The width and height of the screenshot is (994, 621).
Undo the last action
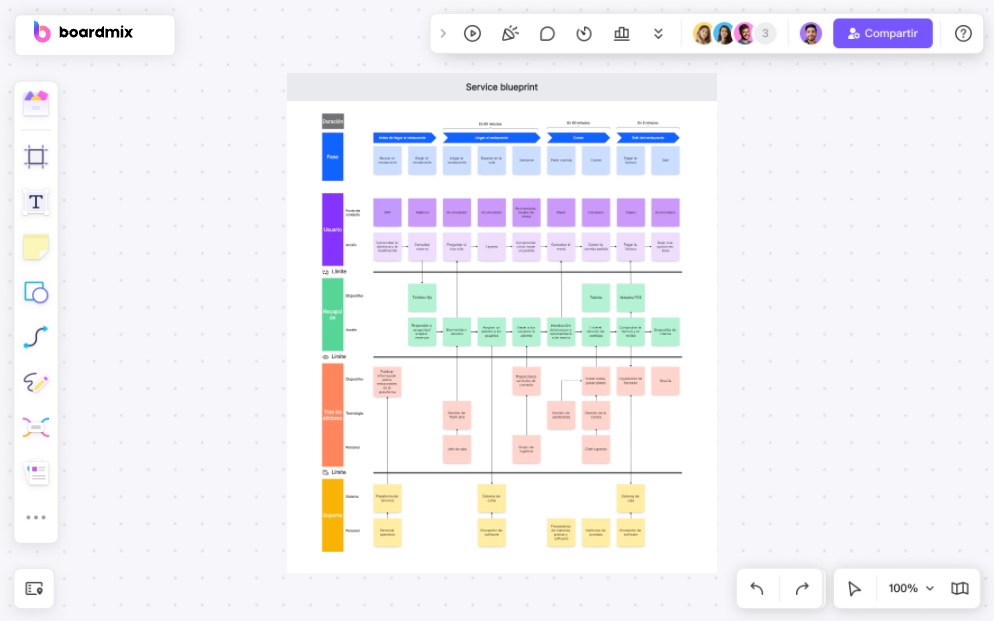click(757, 589)
